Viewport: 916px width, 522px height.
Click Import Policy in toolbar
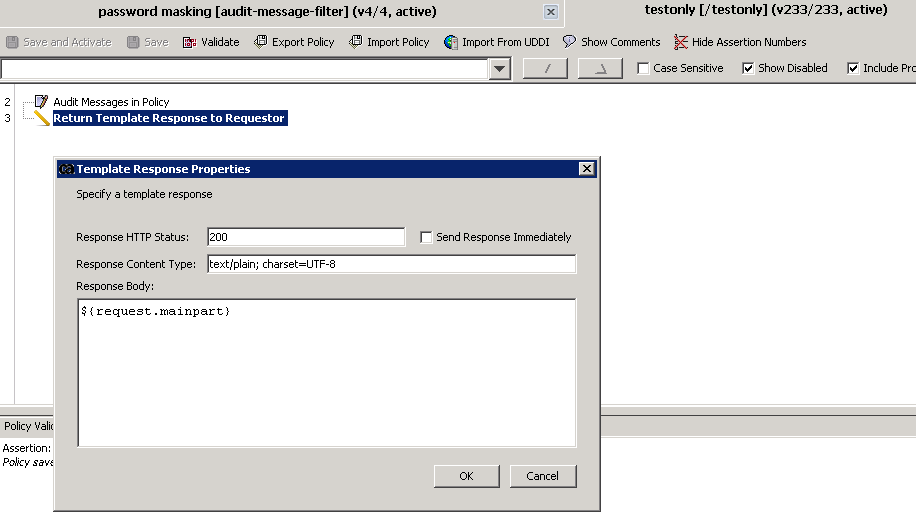click(x=389, y=42)
